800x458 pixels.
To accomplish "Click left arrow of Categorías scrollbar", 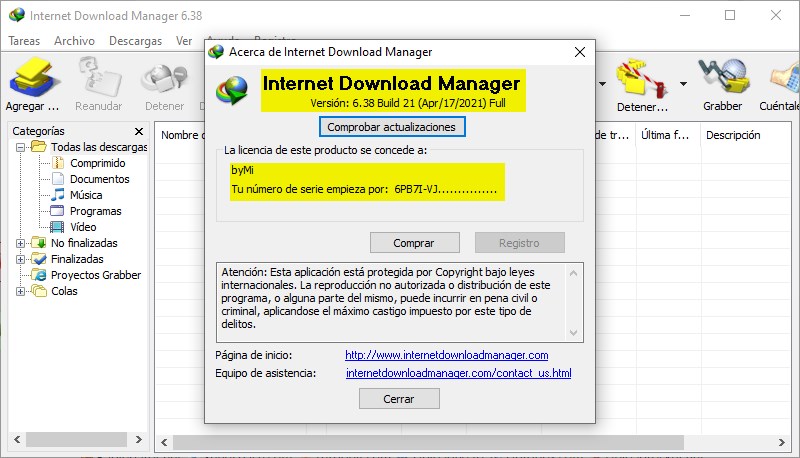I will pos(17,439).
